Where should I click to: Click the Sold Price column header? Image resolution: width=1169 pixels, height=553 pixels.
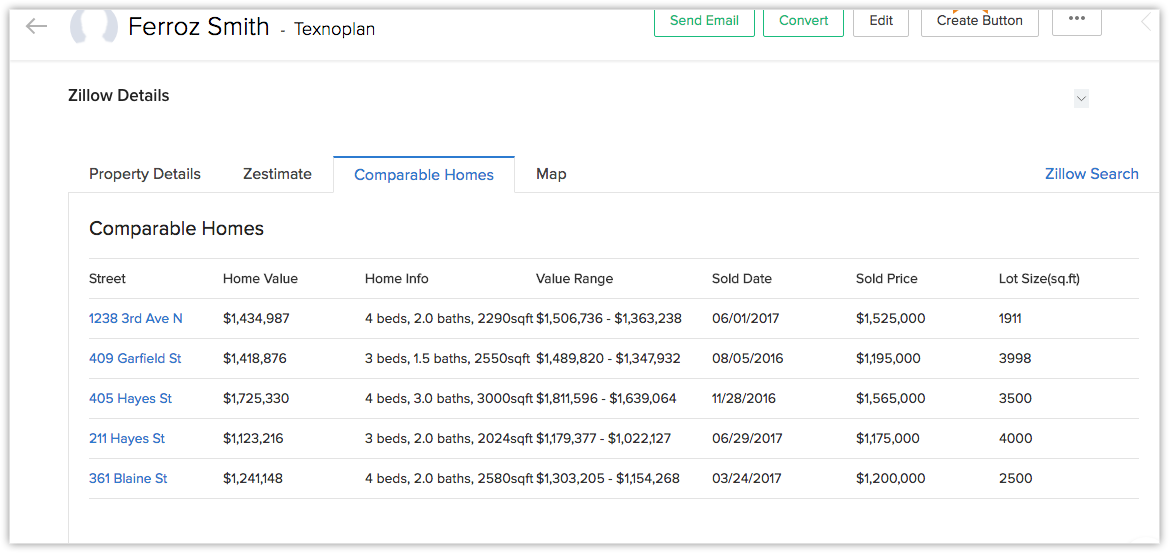point(886,279)
